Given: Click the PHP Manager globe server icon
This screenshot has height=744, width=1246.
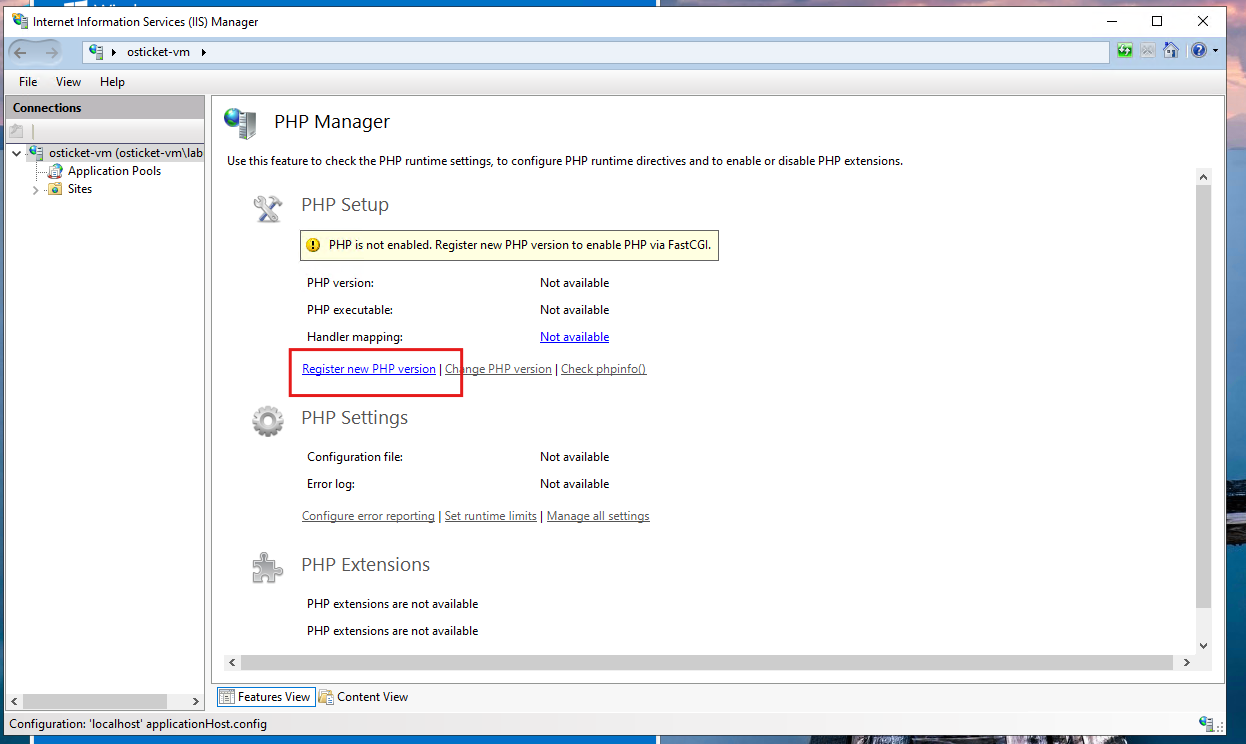Looking at the screenshot, I should click(240, 123).
